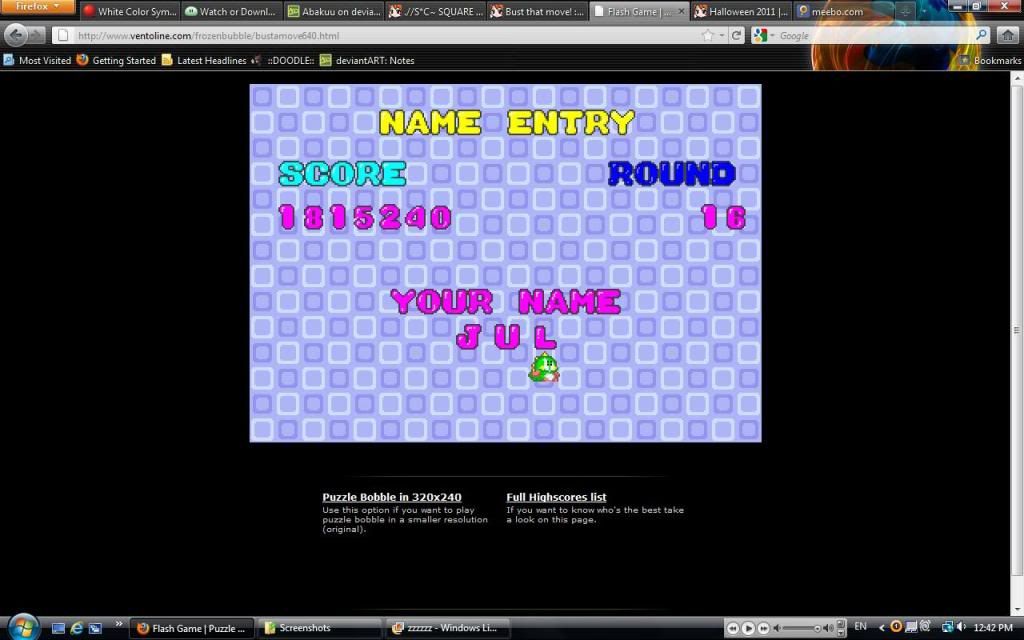Click the Switch Between Windows quick launch icon

click(x=95, y=628)
